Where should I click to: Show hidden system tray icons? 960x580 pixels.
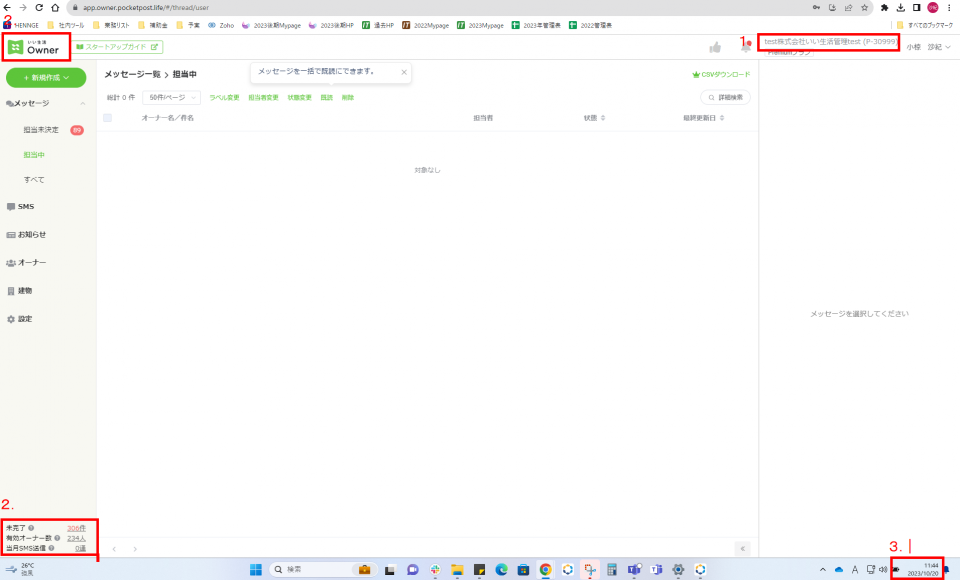[x=822, y=570]
